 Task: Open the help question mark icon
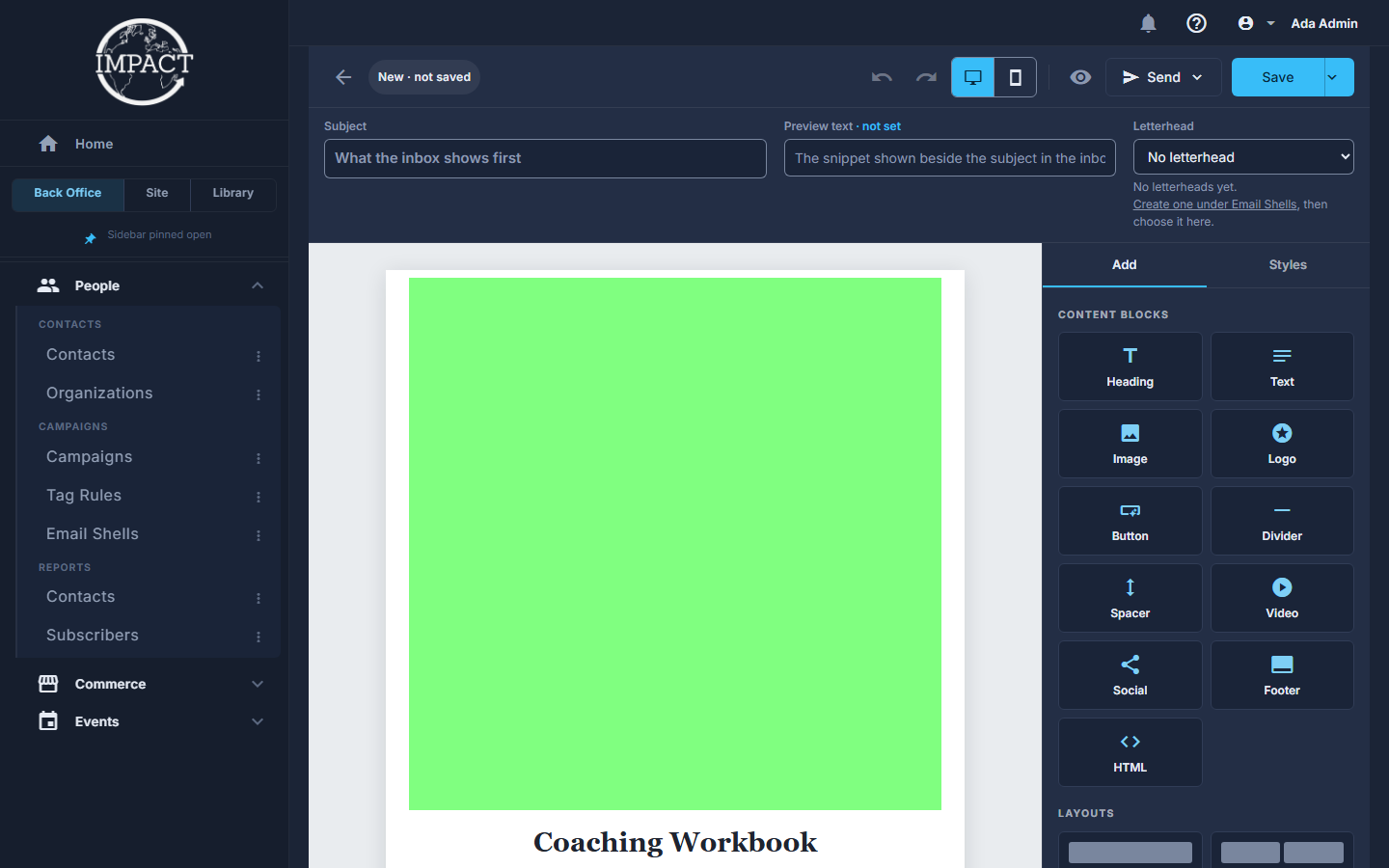[x=1196, y=23]
